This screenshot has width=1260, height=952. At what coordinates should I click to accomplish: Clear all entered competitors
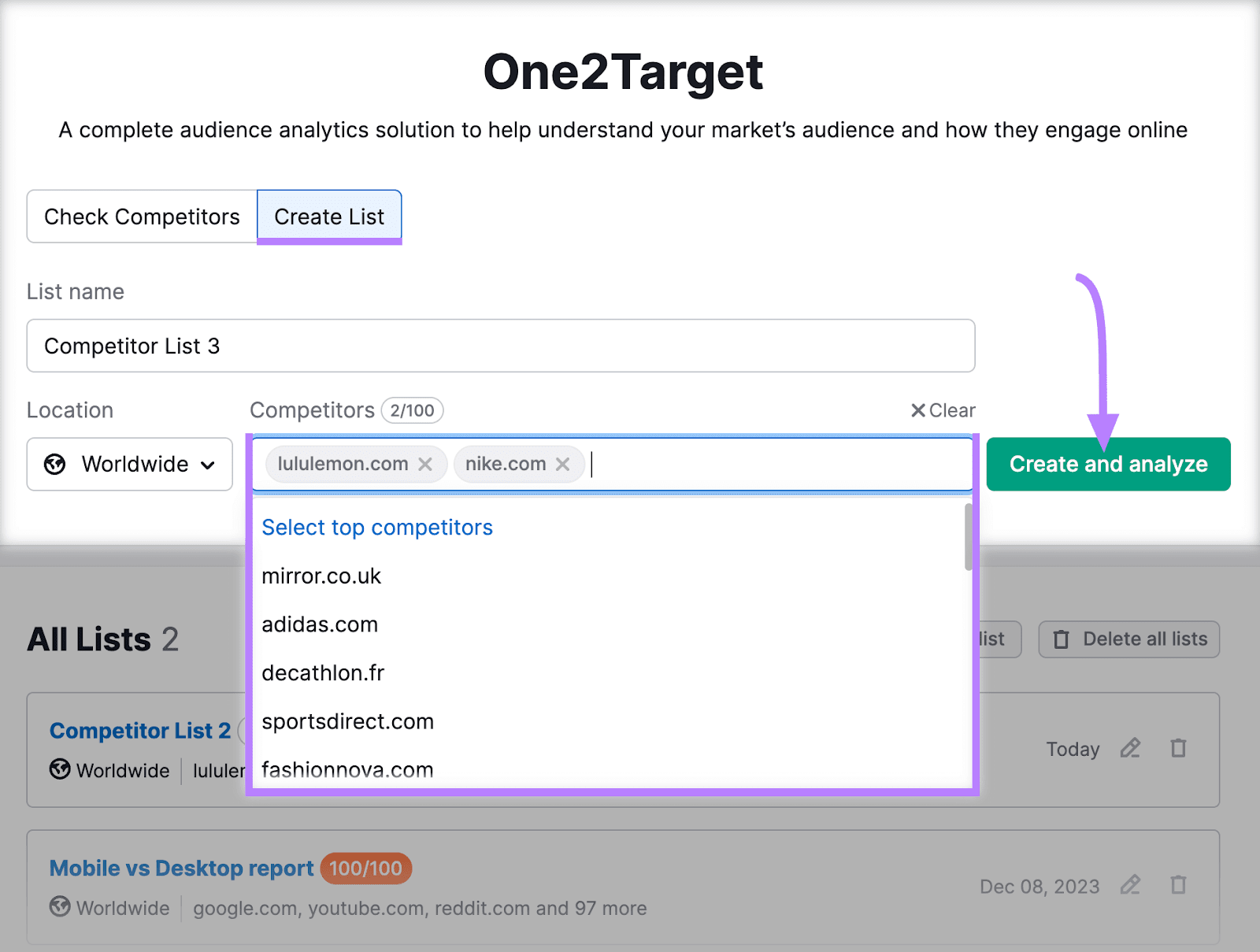[x=942, y=409]
